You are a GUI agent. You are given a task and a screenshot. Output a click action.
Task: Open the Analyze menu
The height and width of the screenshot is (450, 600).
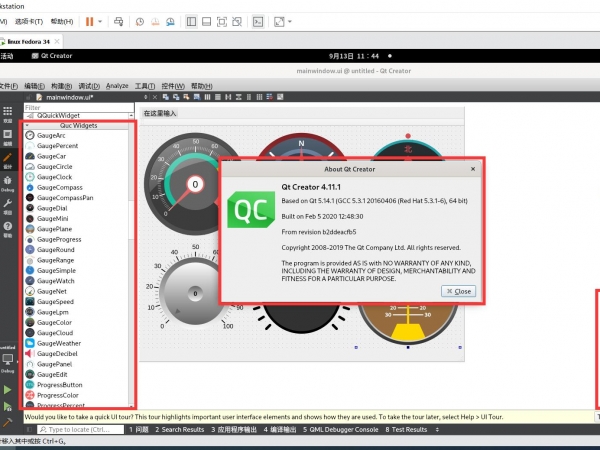117,86
